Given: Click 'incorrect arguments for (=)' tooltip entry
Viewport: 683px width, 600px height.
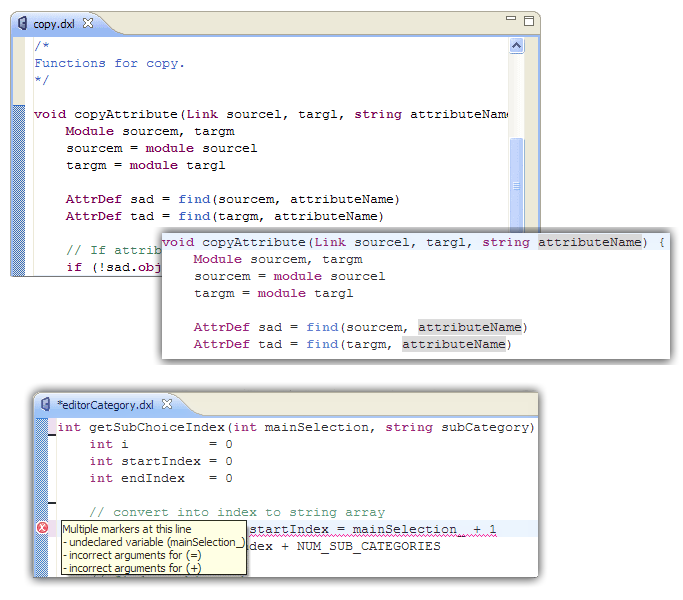Looking at the screenshot, I should pos(132,555).
